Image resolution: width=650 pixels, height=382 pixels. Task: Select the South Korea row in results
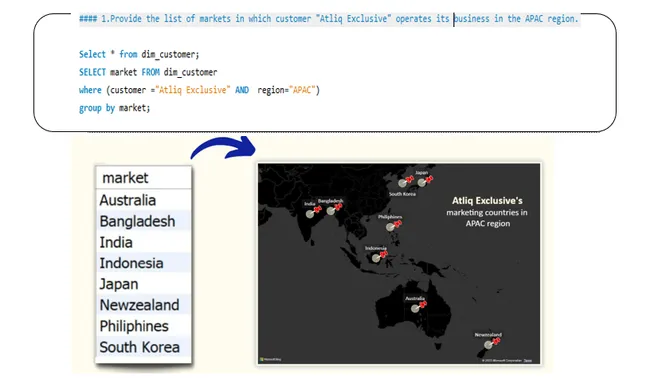coord(143,347)
